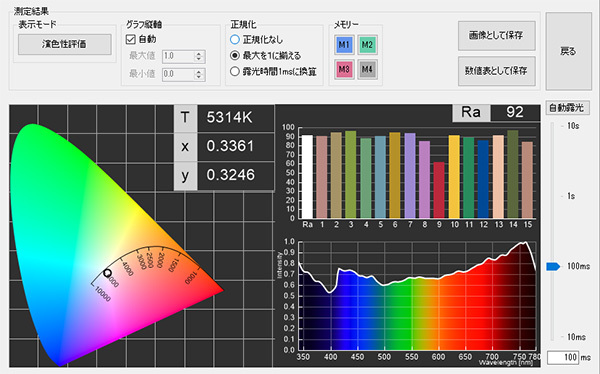Click the 4000 label on blackbody locus
The width and height of the screenshot is (600, 374).
[x=128, y=268]
